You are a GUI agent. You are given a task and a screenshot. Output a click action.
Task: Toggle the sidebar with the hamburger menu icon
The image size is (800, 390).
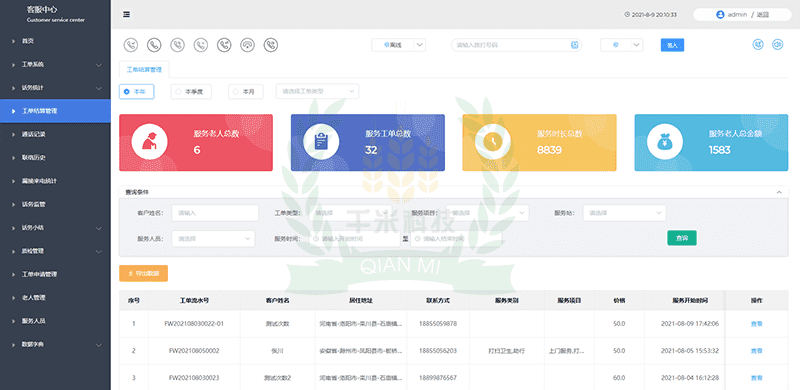point(127,14)
